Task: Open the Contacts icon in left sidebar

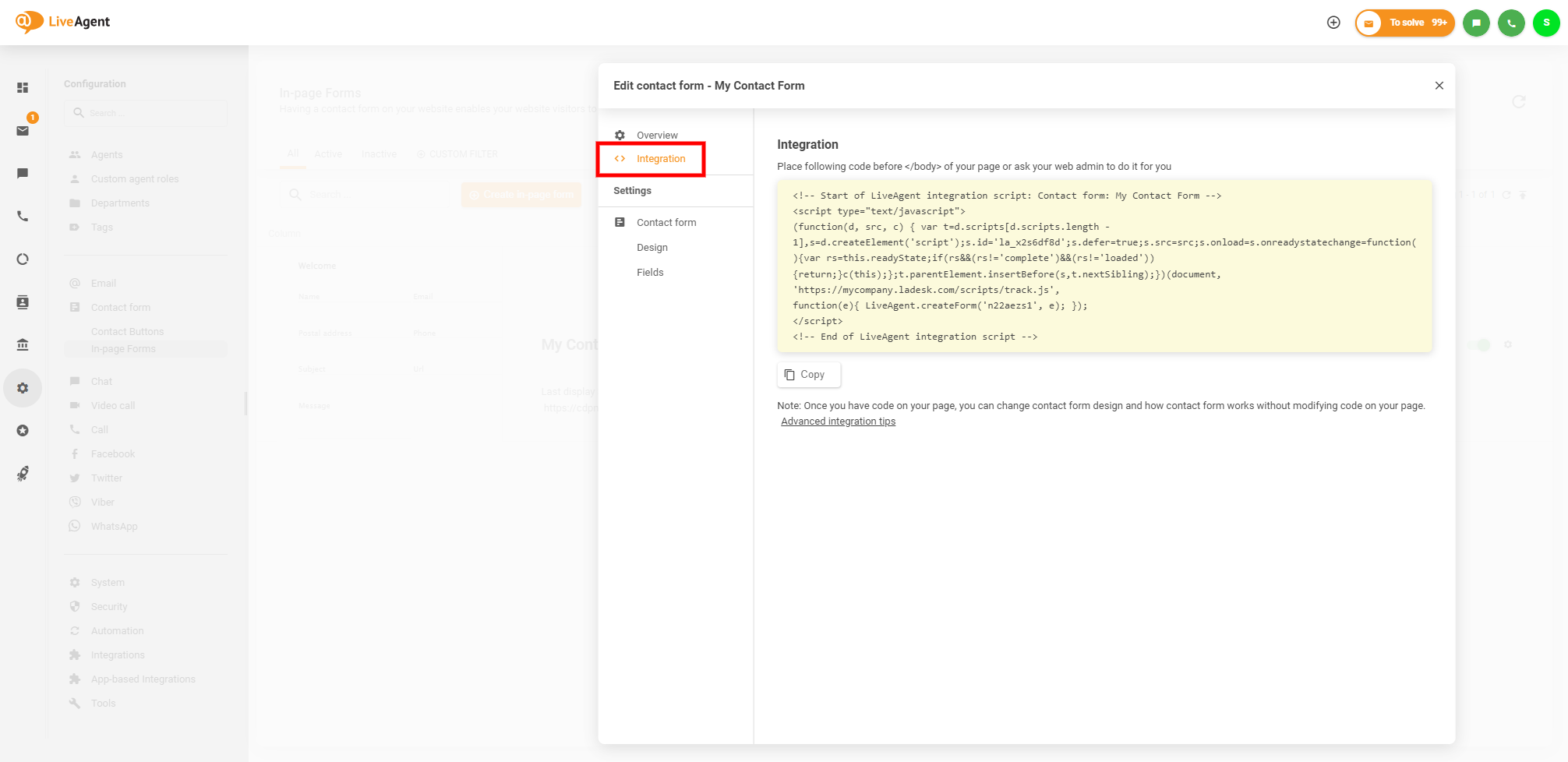Action: (x=23, y=302)
